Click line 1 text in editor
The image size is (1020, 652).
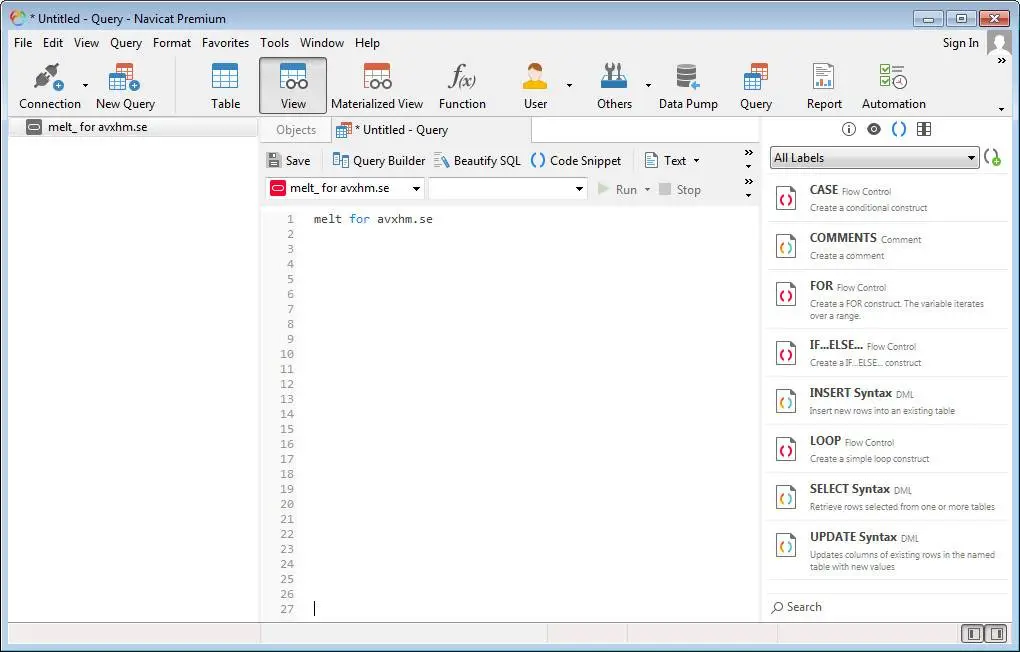[373, 219]
